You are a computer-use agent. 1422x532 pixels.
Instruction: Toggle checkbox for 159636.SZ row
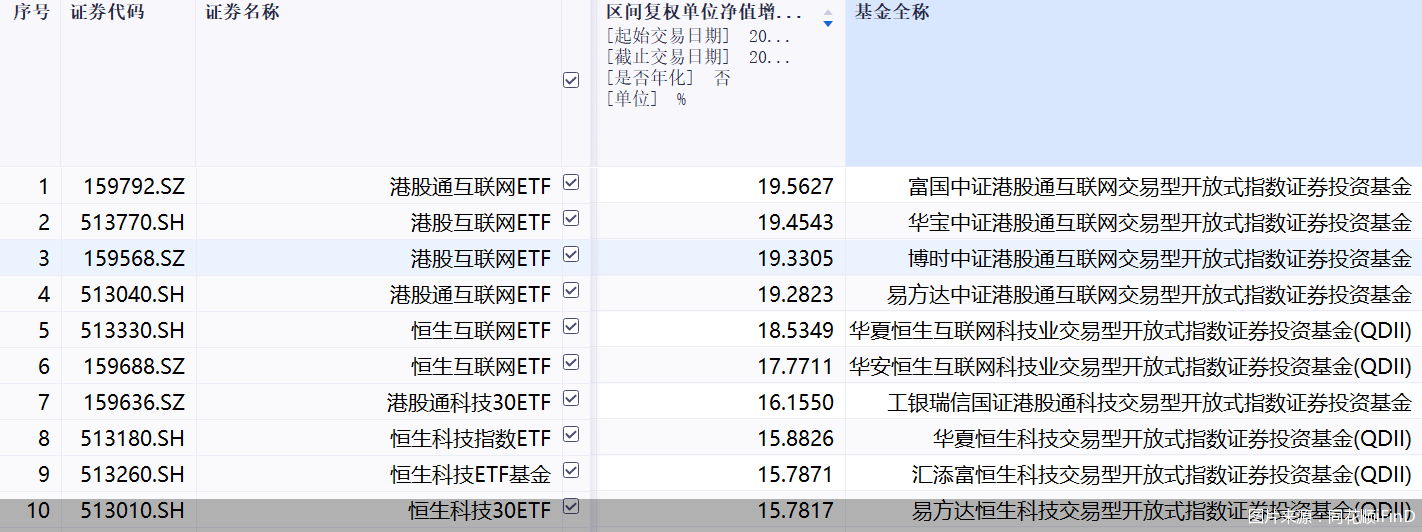571,399
